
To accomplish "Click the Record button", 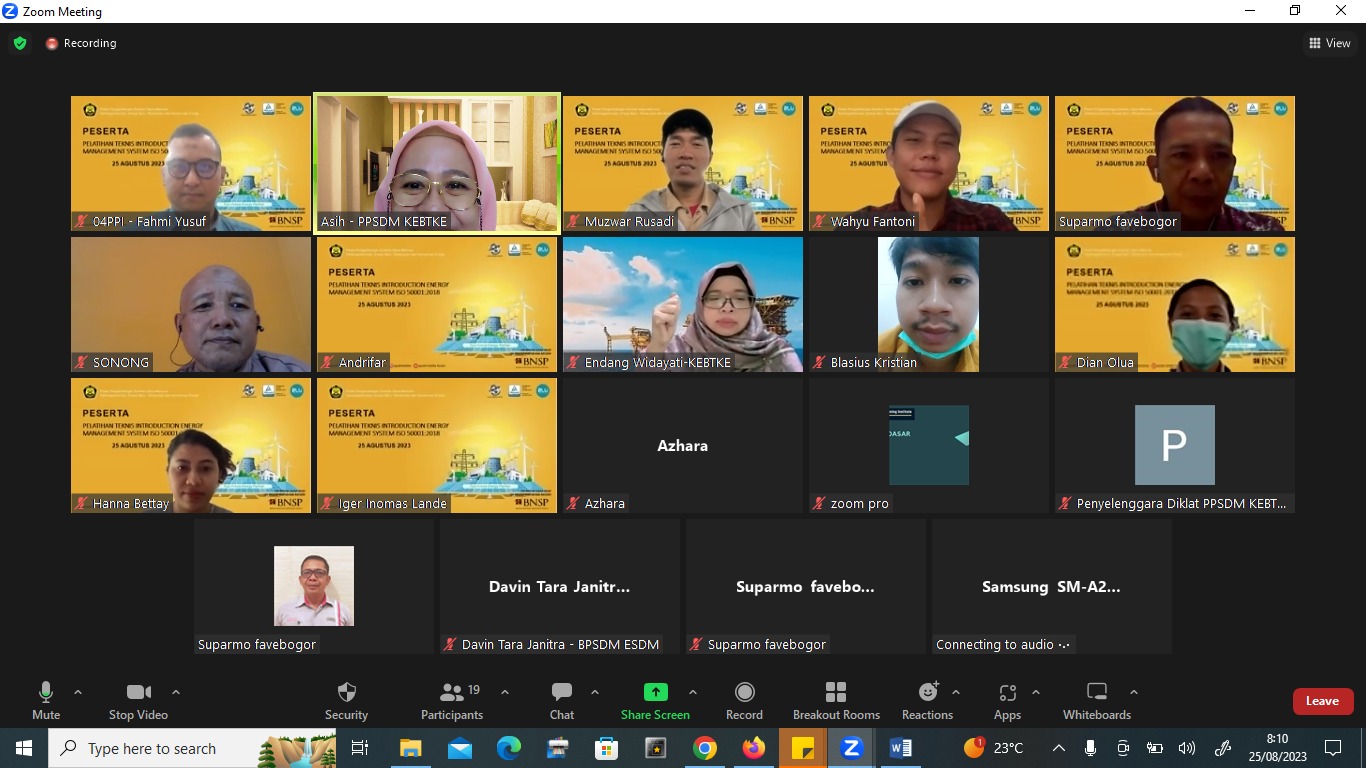I will 744,701.
